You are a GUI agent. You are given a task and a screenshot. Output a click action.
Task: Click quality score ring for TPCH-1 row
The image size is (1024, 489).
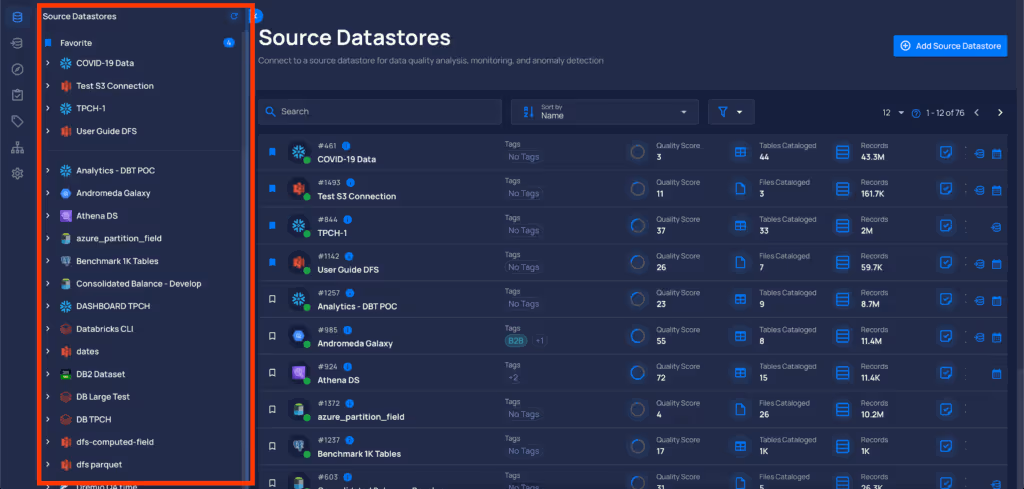pos(637,225)
